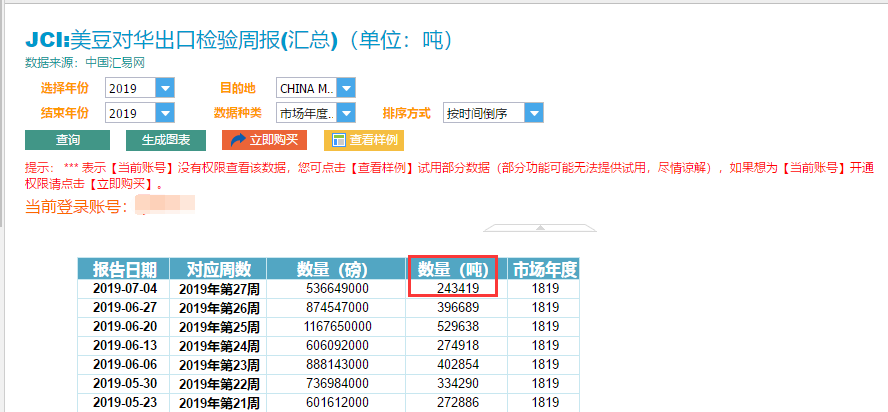Viewport: 888px width, 412px height.
Task: Select the 2019-06-27 report date cell
Action: 124,307
